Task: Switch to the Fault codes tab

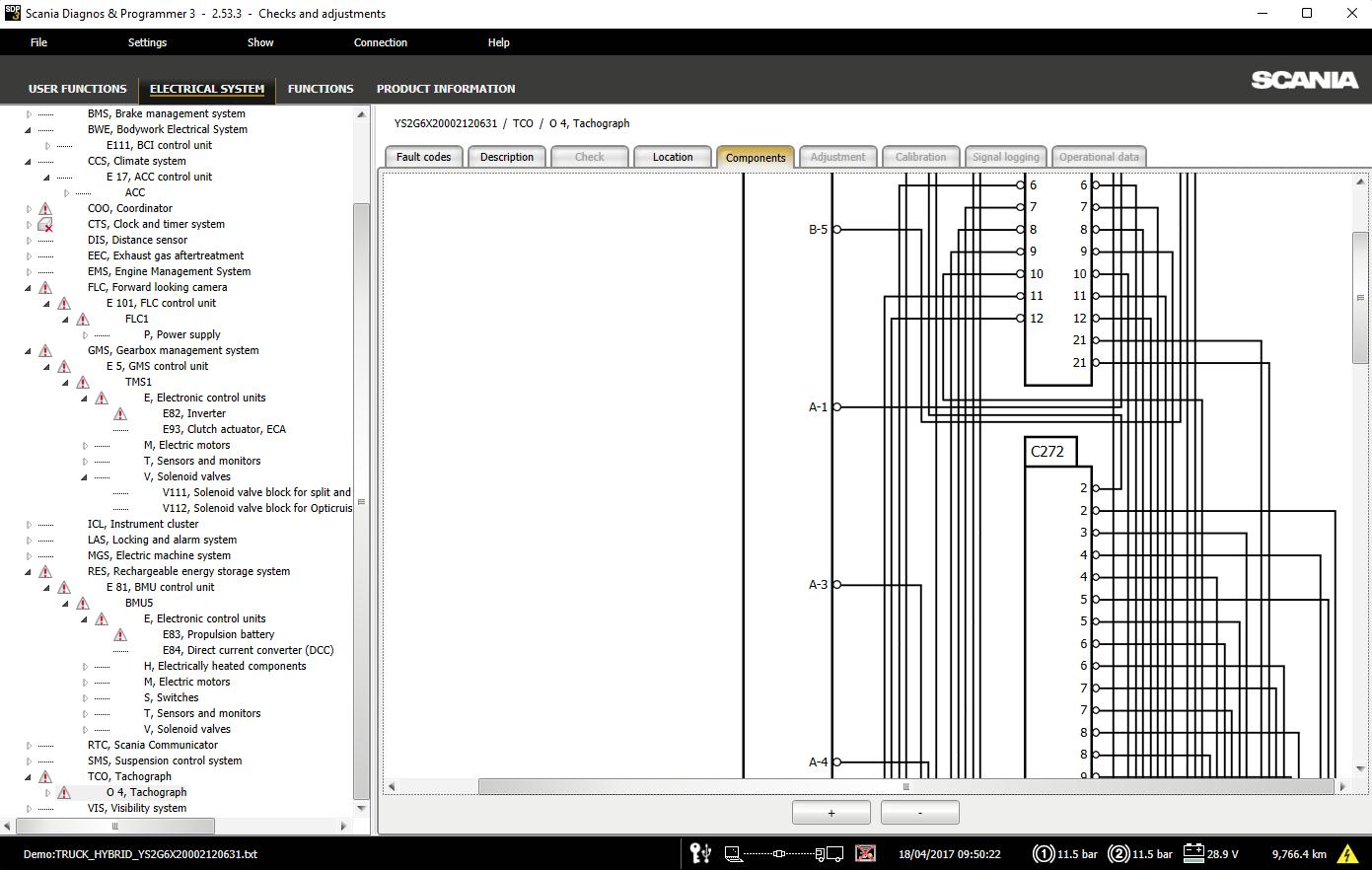Action: coord(423,157)
